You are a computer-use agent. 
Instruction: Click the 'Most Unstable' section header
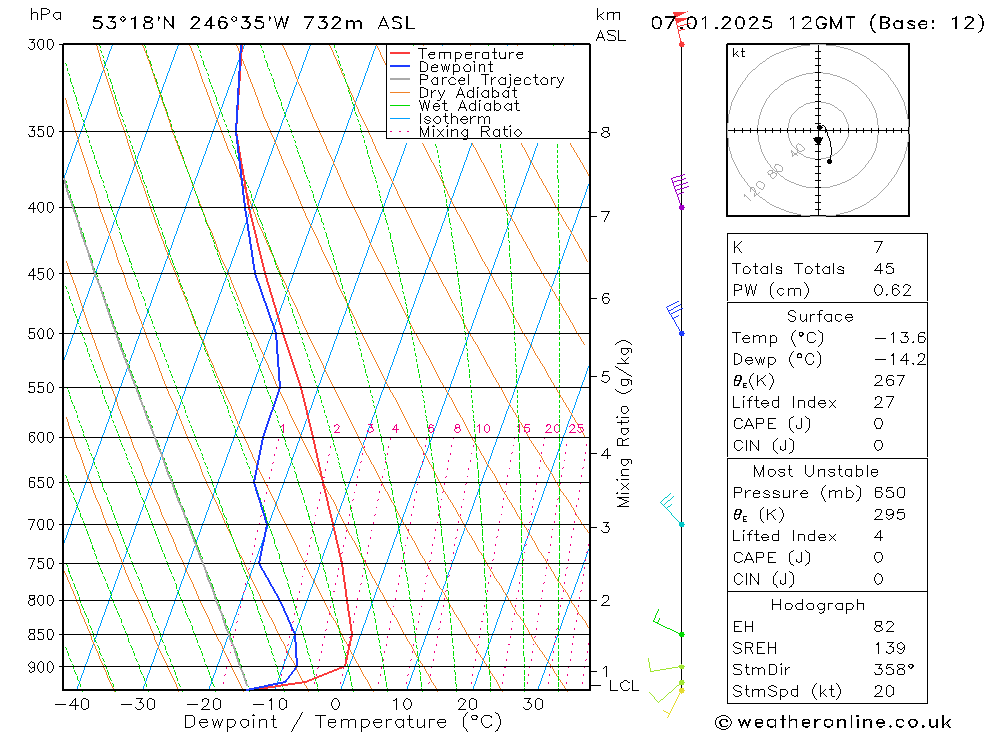coord(816,471)
